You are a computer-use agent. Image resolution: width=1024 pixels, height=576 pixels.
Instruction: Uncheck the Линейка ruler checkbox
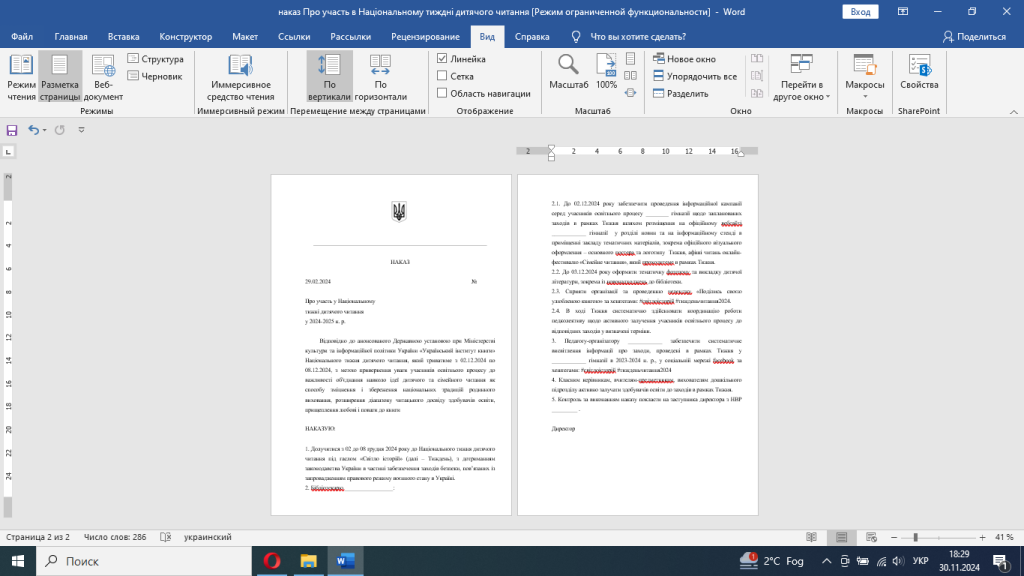coord(443,59)
